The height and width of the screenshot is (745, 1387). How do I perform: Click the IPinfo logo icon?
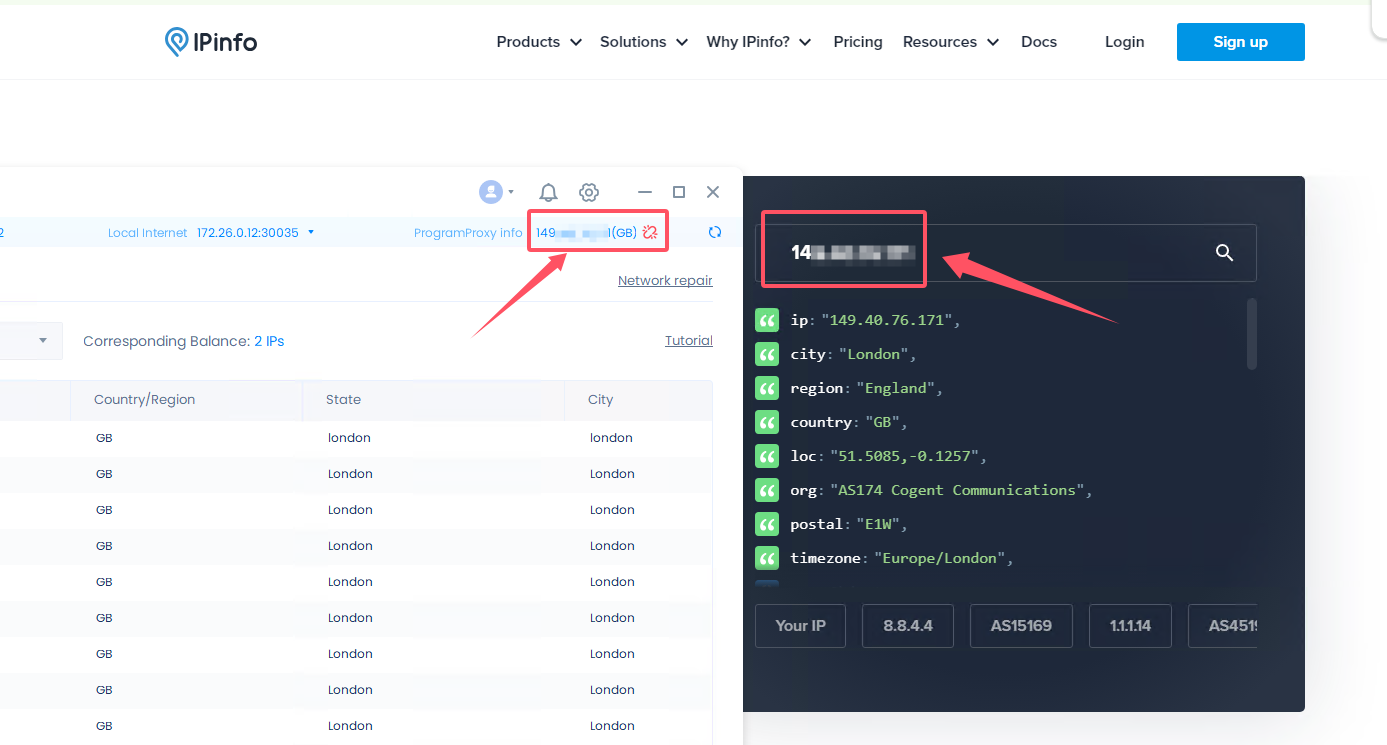177,42
